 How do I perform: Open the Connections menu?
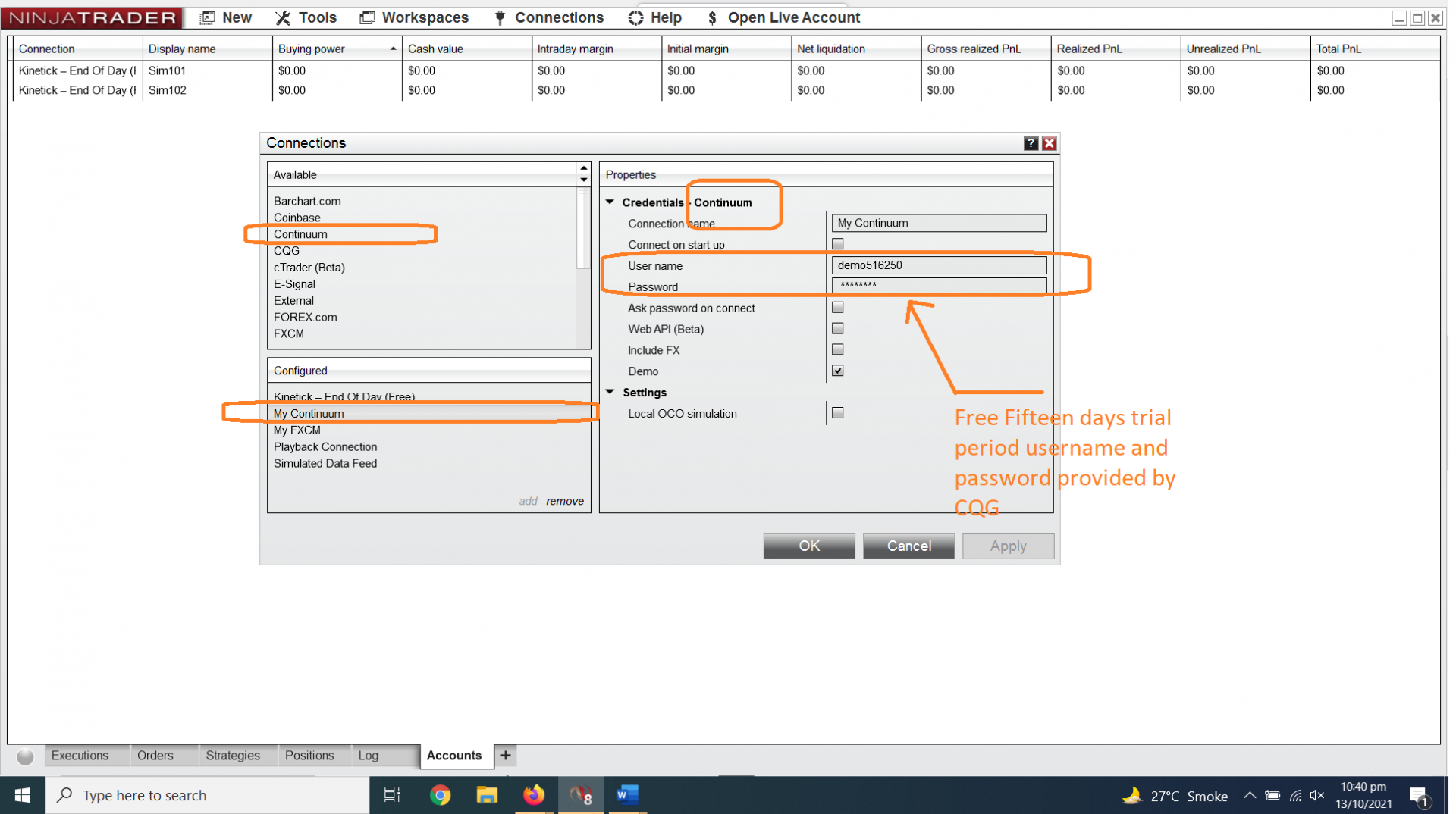(x=548, y=17)
